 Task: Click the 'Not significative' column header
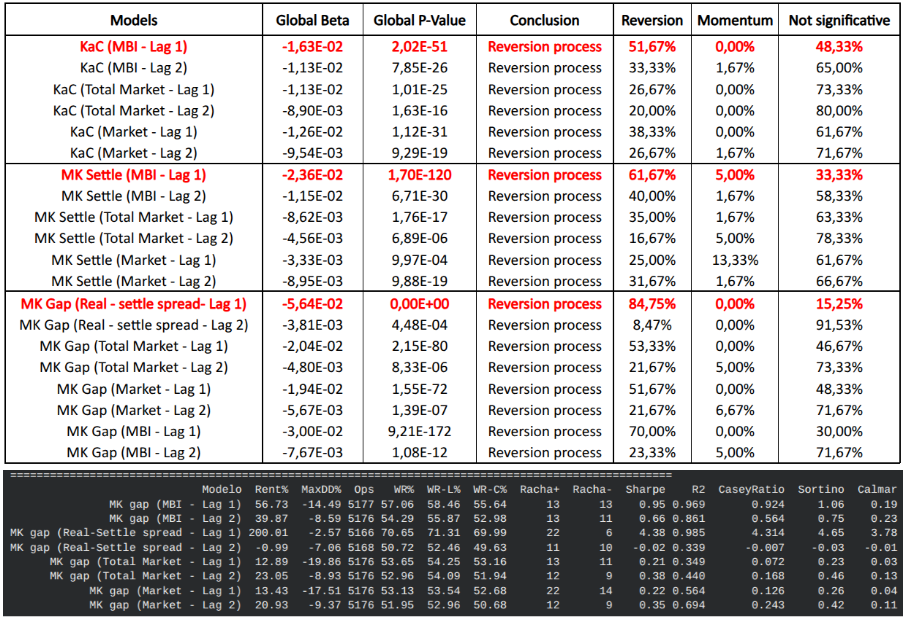tap(839, 20)
